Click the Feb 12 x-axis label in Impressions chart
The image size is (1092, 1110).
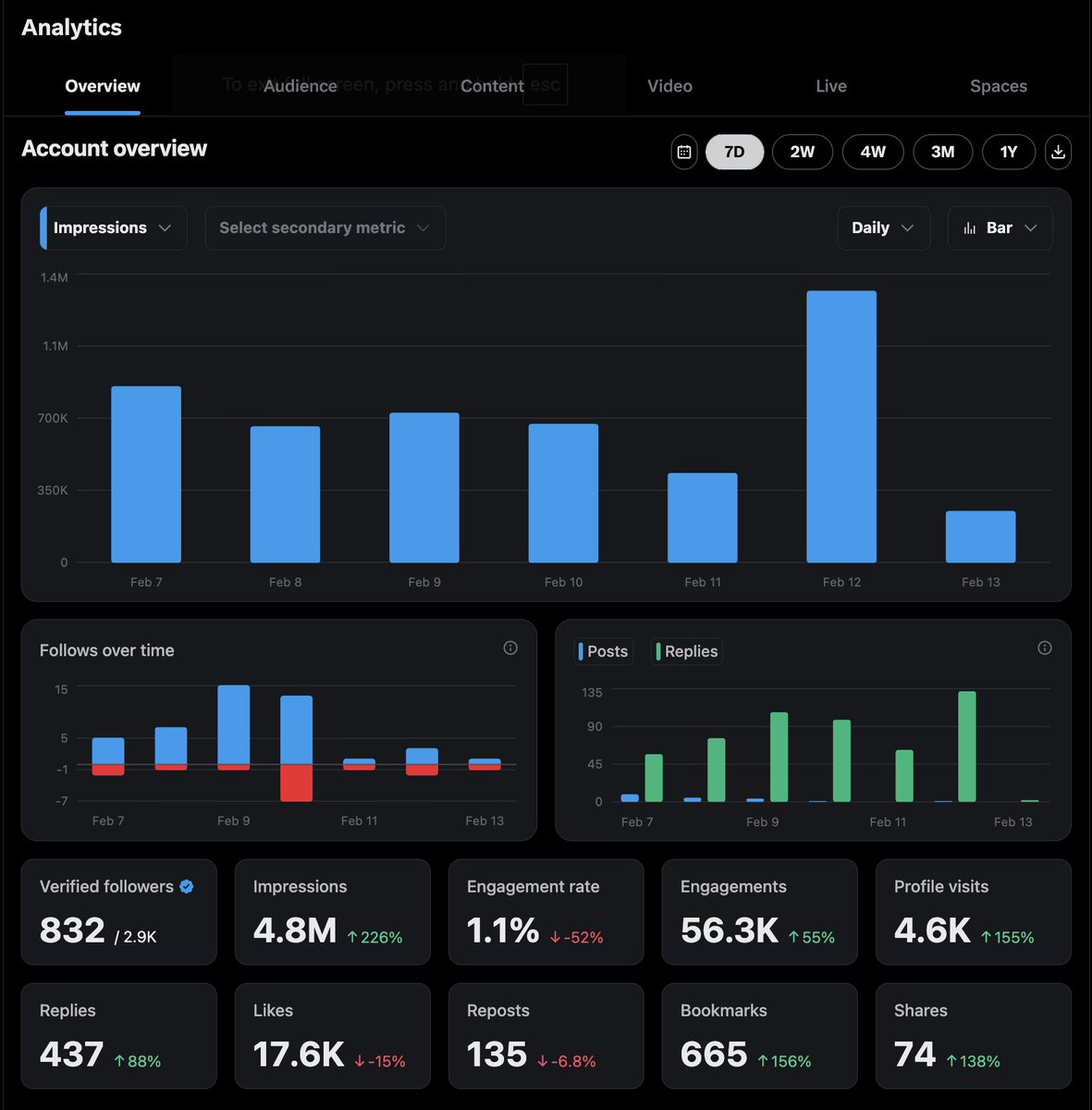[841, 582]
